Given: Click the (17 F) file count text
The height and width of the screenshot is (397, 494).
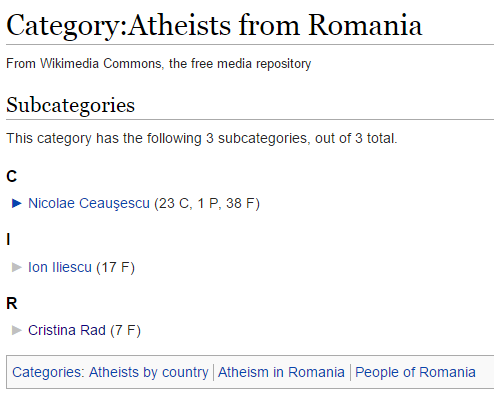Looking at the screenshot, I should coord(115,267).
